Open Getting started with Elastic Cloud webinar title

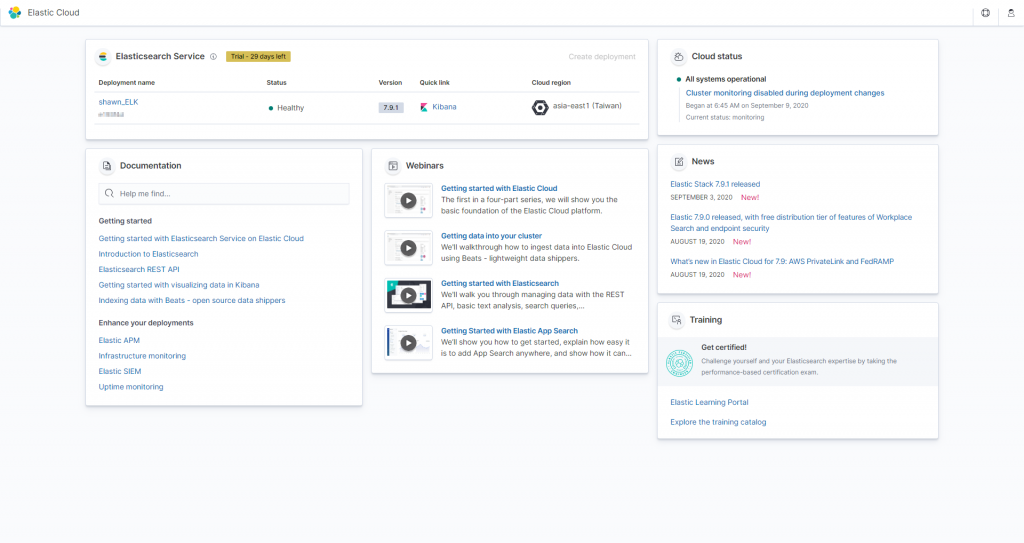click(499, 188)
